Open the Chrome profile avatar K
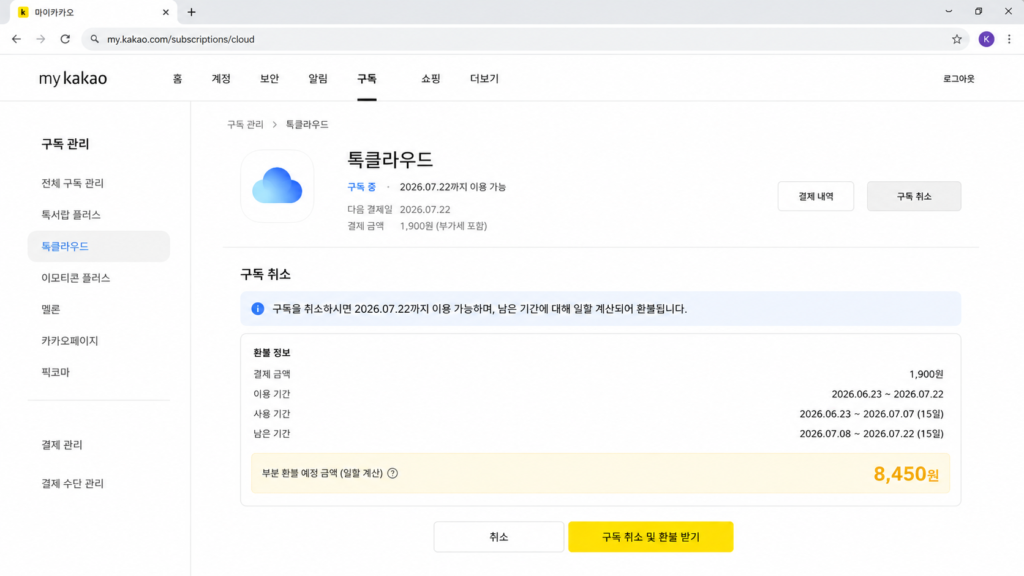Image resolution: width=1024 pixels, height=576 pixels. point(986,39)
